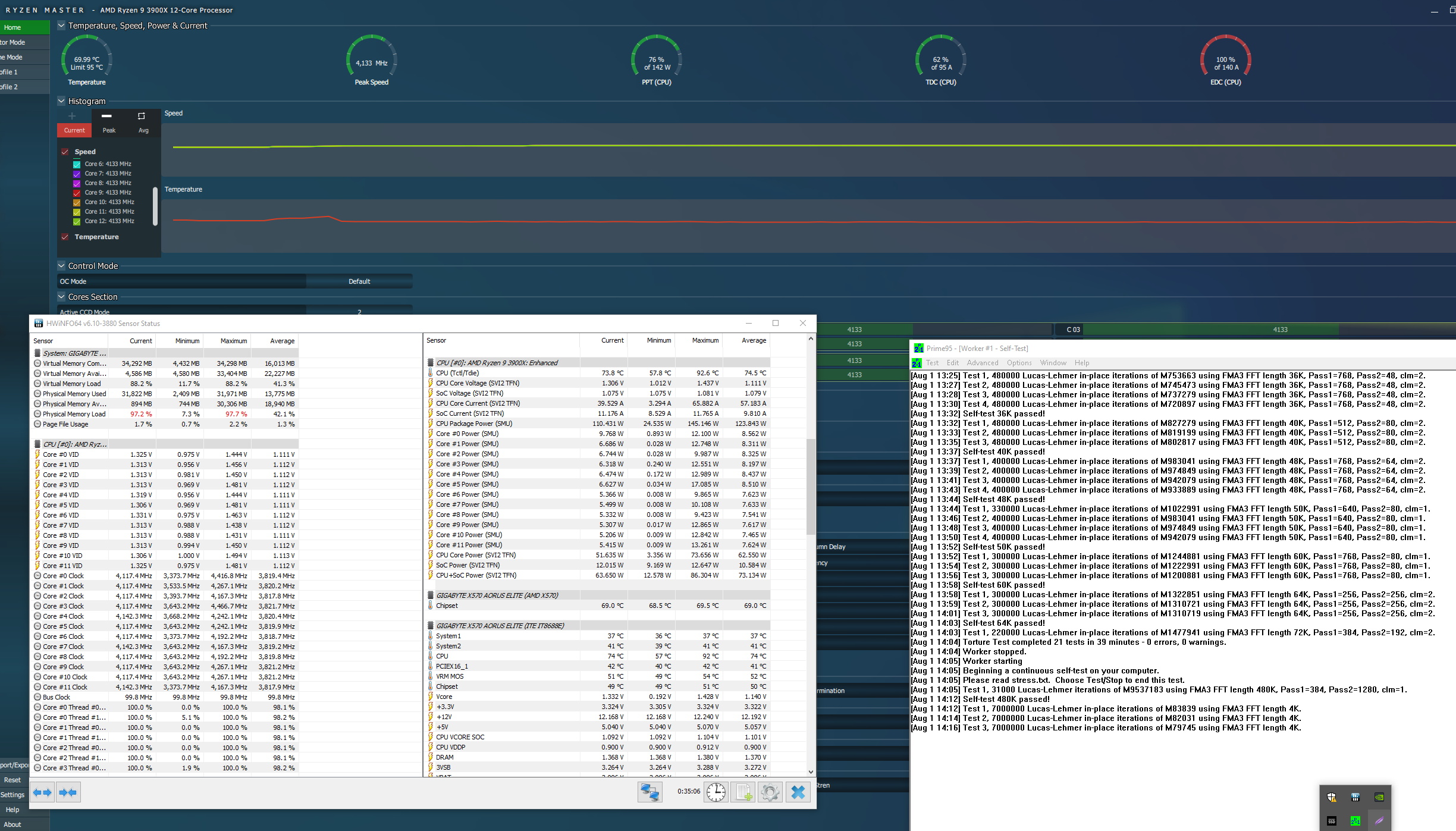
Task: Uncheck Core 12 speed checkbox
Action: [x=77, y=222]
